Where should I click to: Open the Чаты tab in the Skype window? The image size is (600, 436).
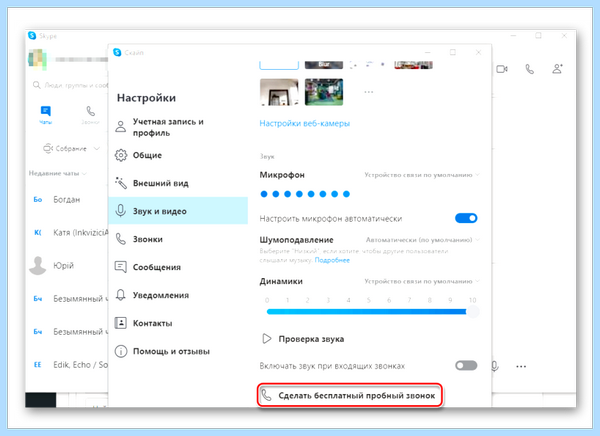coord(46,115)
